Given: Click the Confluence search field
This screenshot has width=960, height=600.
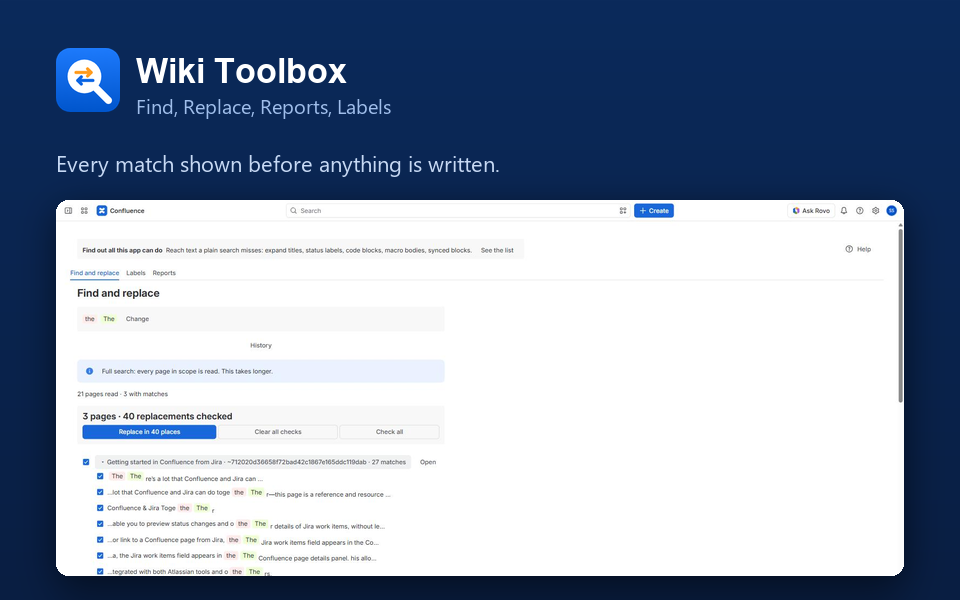Looking at the screenshot, I should (x=458, y=211).
